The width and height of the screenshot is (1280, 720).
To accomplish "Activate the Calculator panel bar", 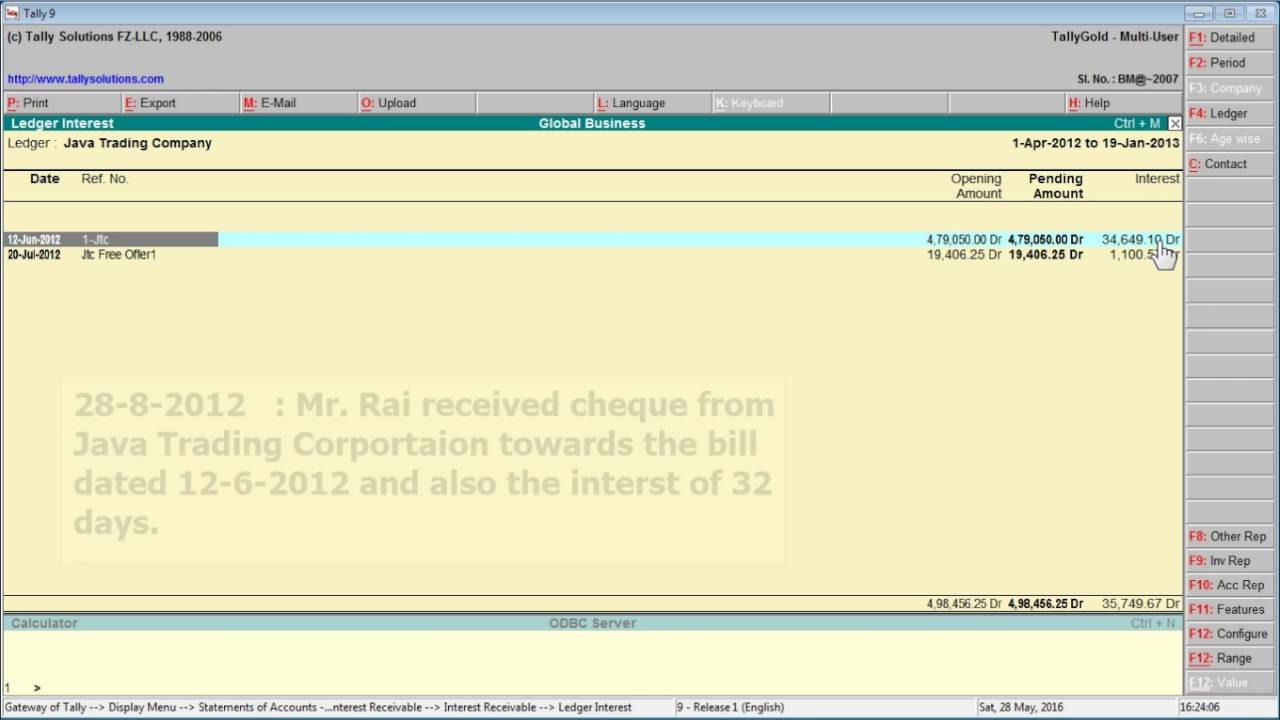I will pos(593,623).
